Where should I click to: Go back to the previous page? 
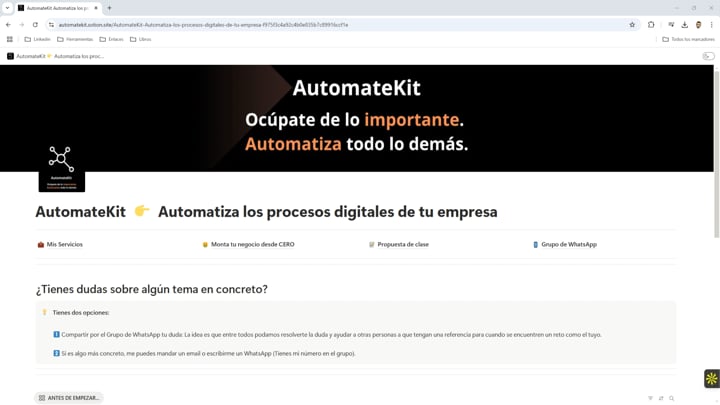[8, 25]
